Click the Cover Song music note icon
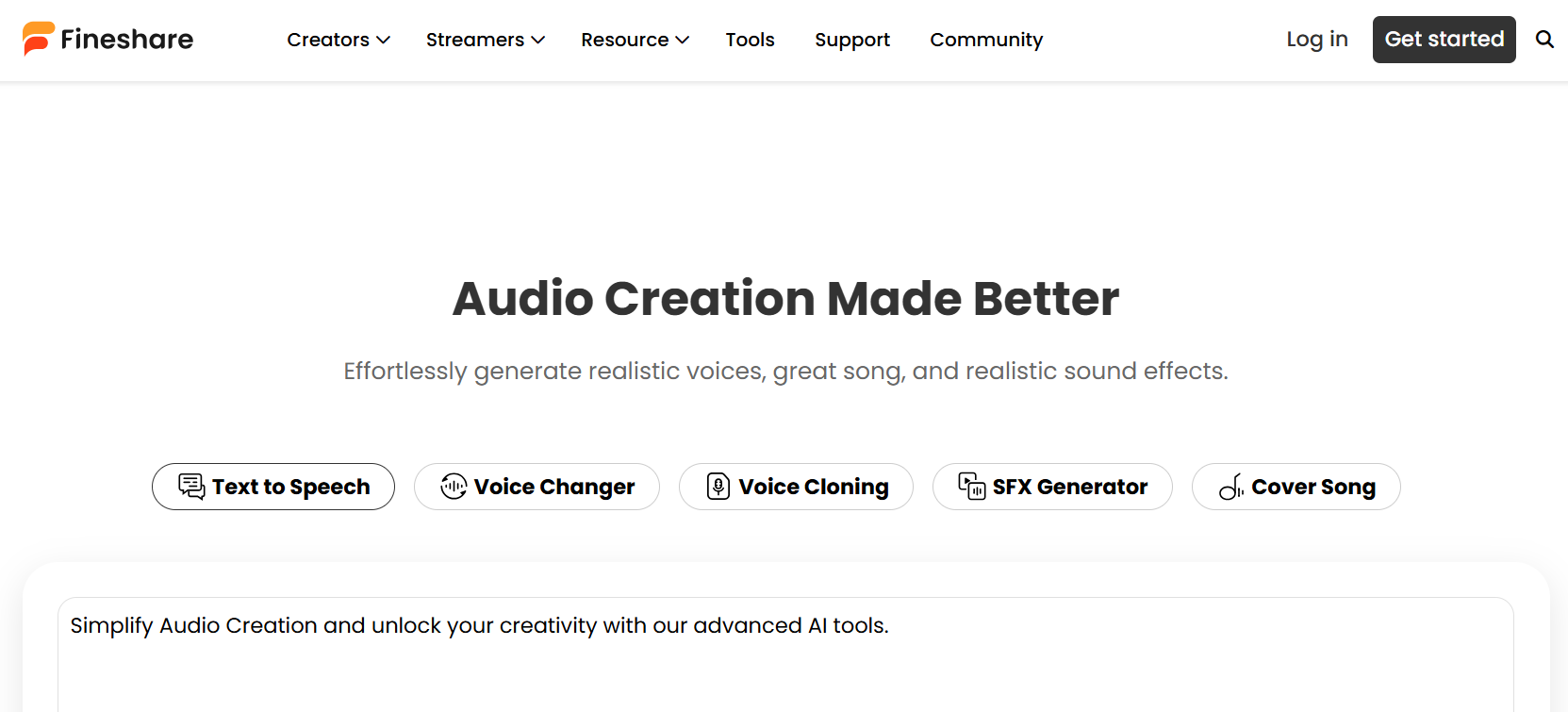This screenshot has width=1568, height=712. (1231, 487)
